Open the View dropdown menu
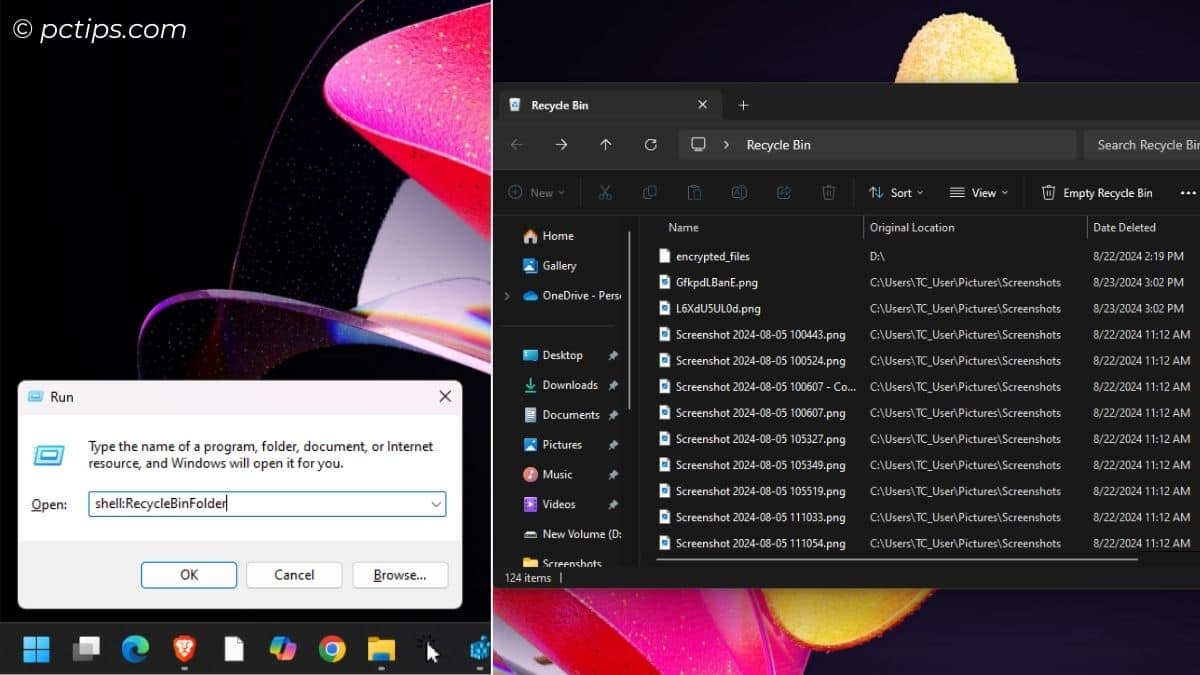The height and width of the screenshot is (675, 1200). coord(979,193)
